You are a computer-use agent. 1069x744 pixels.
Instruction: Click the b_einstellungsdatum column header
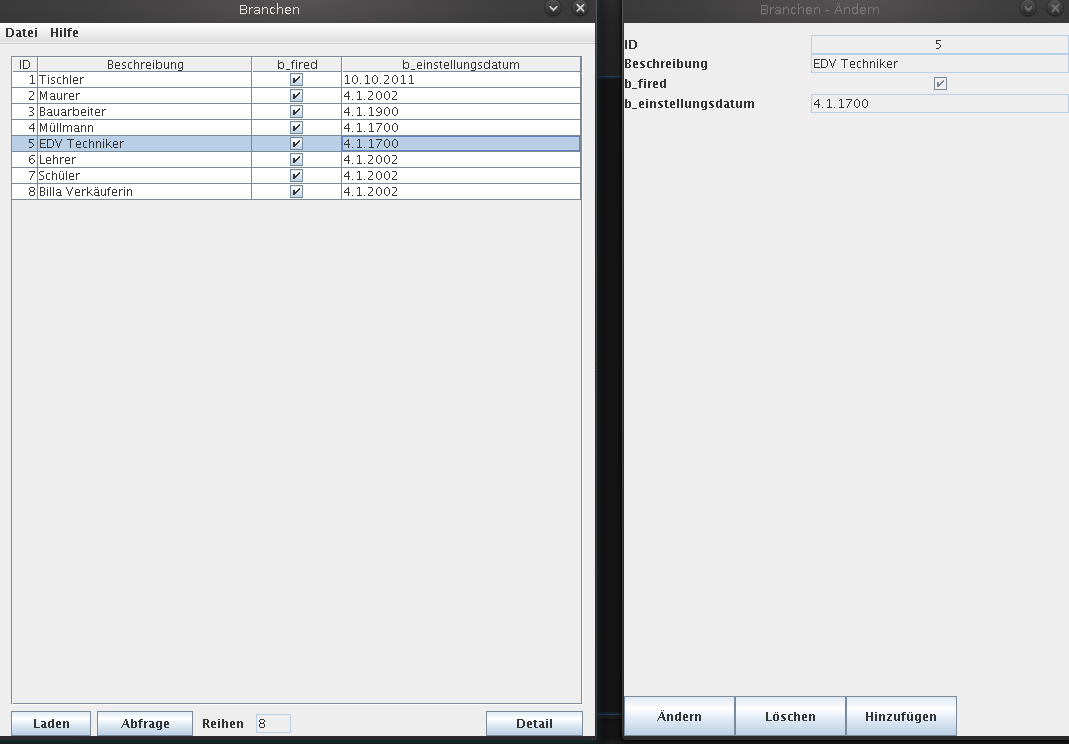pyautogui.click(x=460, y=65)
